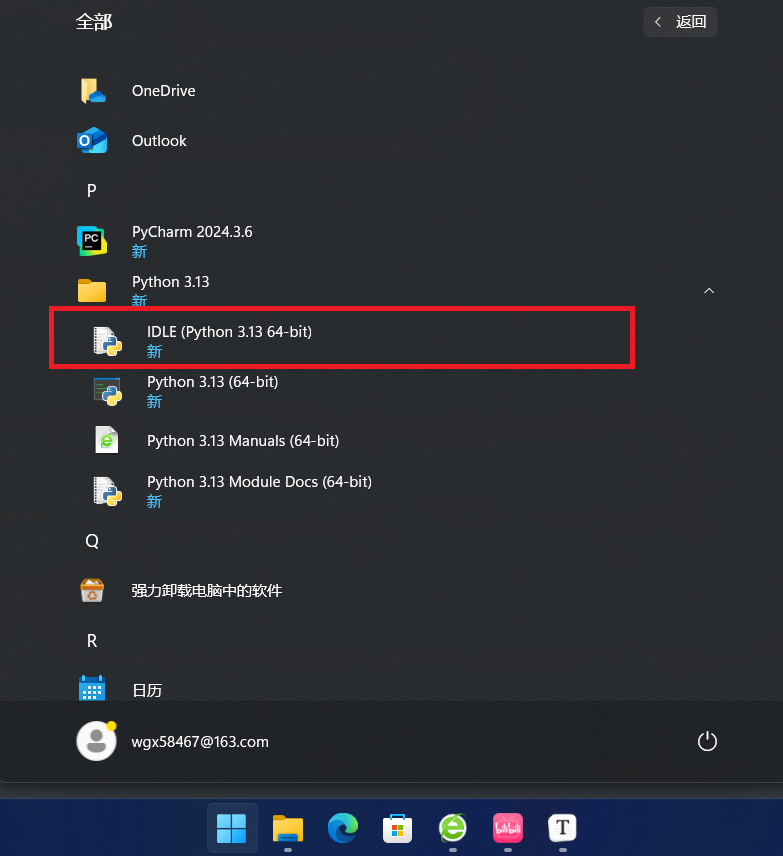Select the OneDrive label text

pos(163,91)
